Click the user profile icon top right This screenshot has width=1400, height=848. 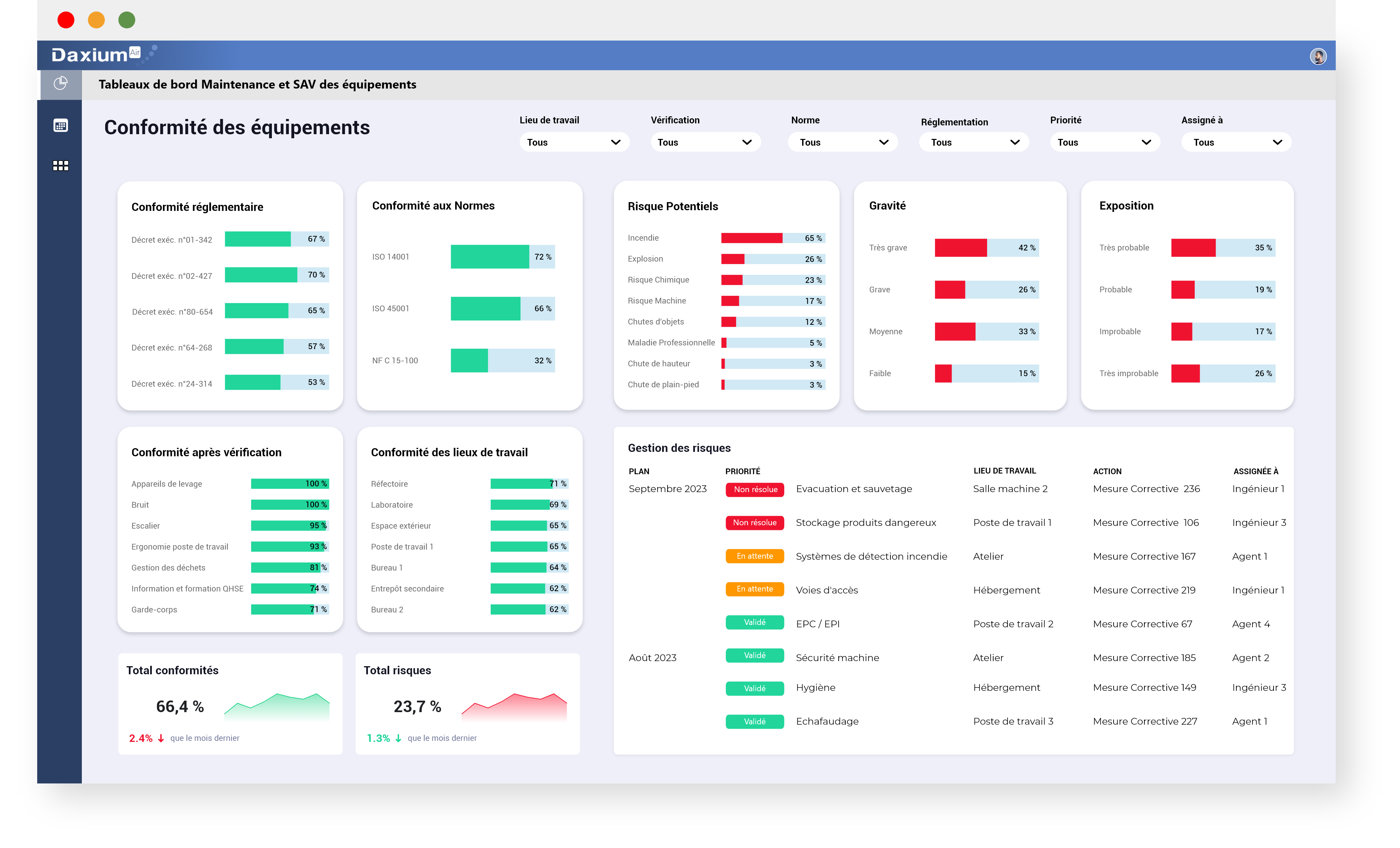point(1319,56)
